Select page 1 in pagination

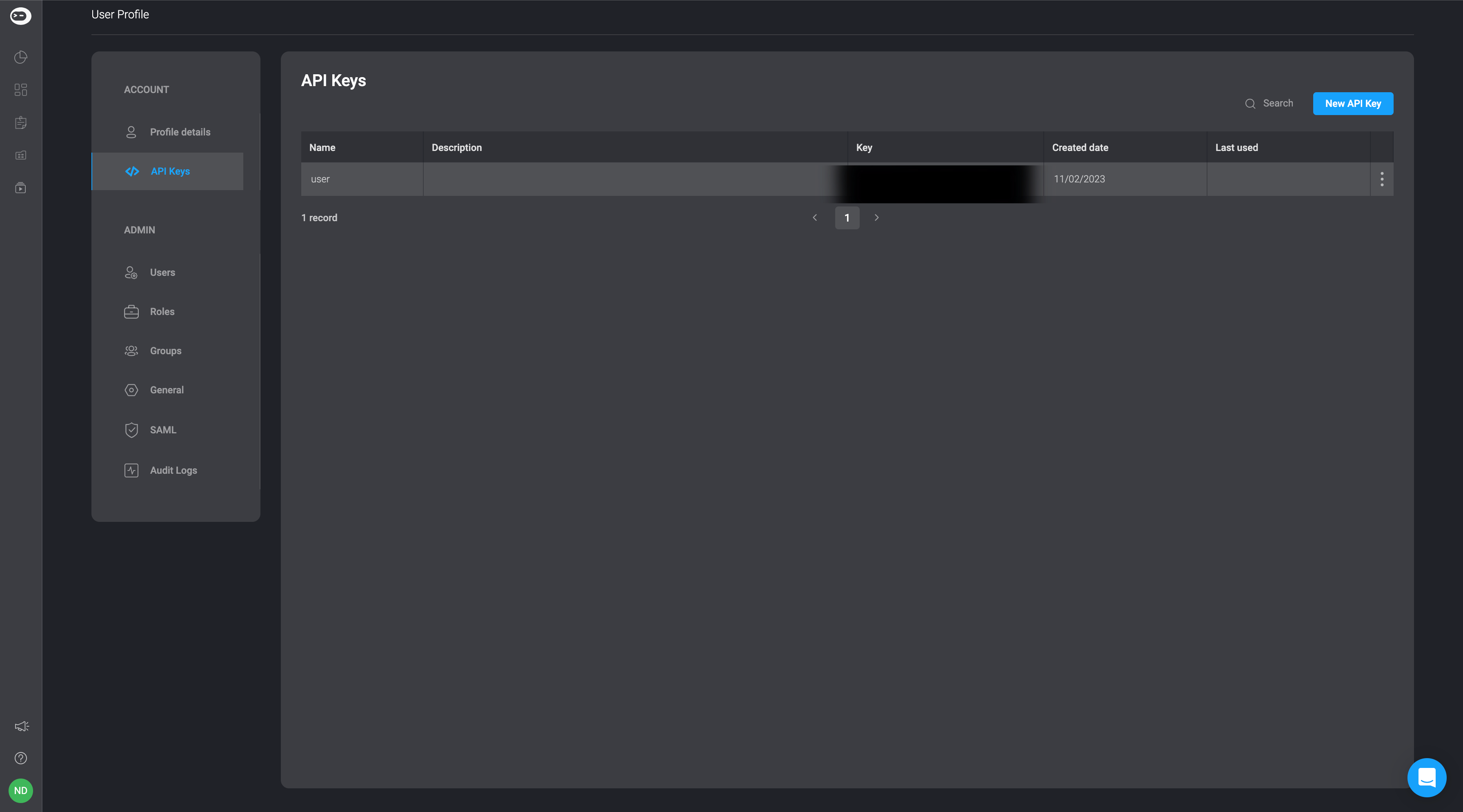coord(846,217)
